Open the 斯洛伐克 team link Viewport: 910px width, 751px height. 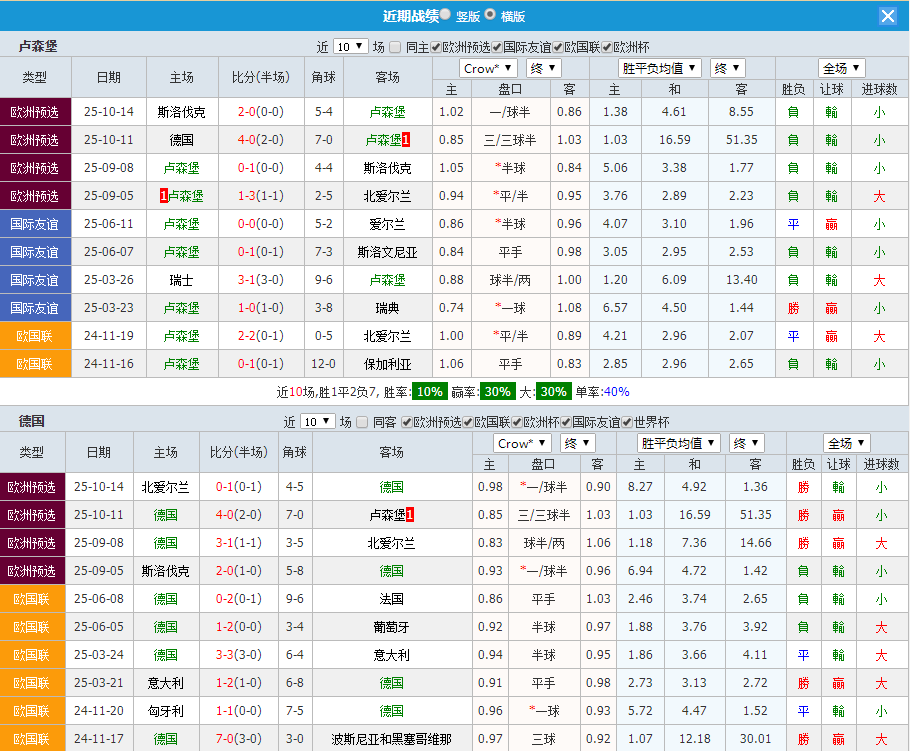pos(181,112)
